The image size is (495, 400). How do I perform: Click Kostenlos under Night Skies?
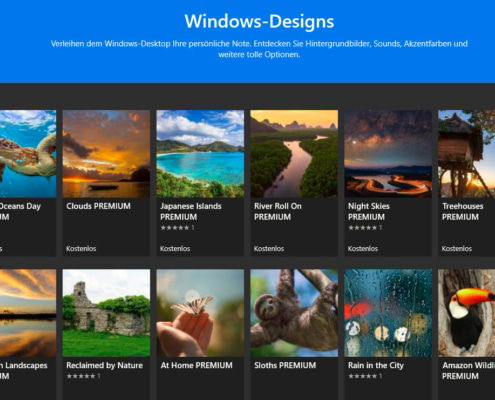tap(363, 248)
